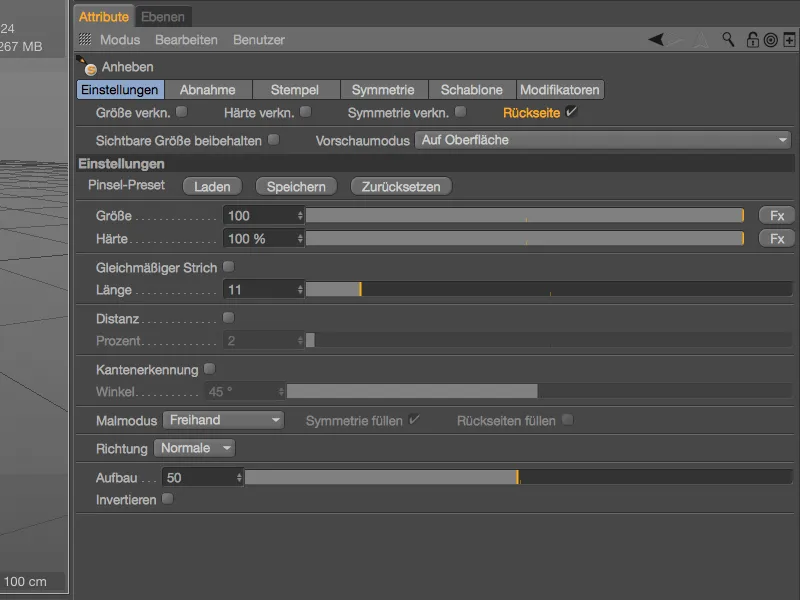Uncheck the Rückseite checkbox
800x600 pixels.
pos(571,112)
